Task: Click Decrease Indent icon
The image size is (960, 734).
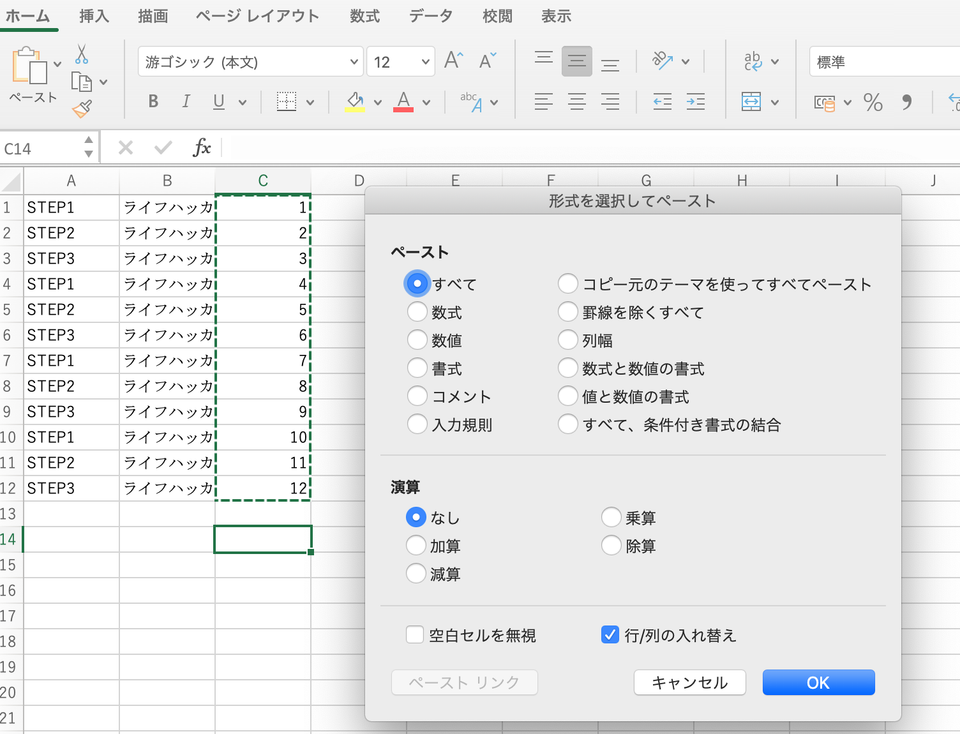Action: click(662, 102)
